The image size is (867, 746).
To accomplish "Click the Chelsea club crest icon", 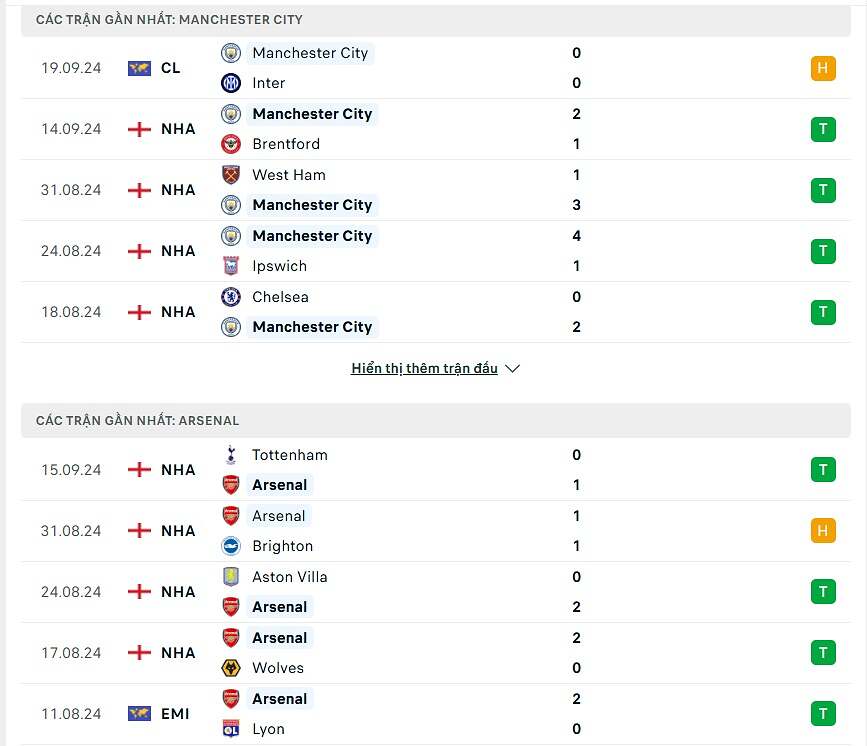I will click(231, 297).
